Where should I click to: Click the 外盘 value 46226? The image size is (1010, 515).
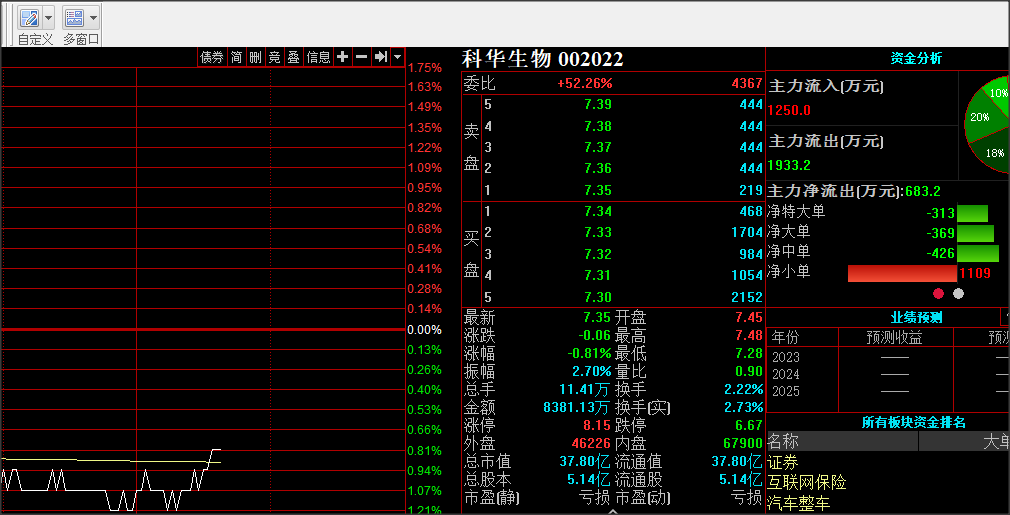(x=591, y=444)
